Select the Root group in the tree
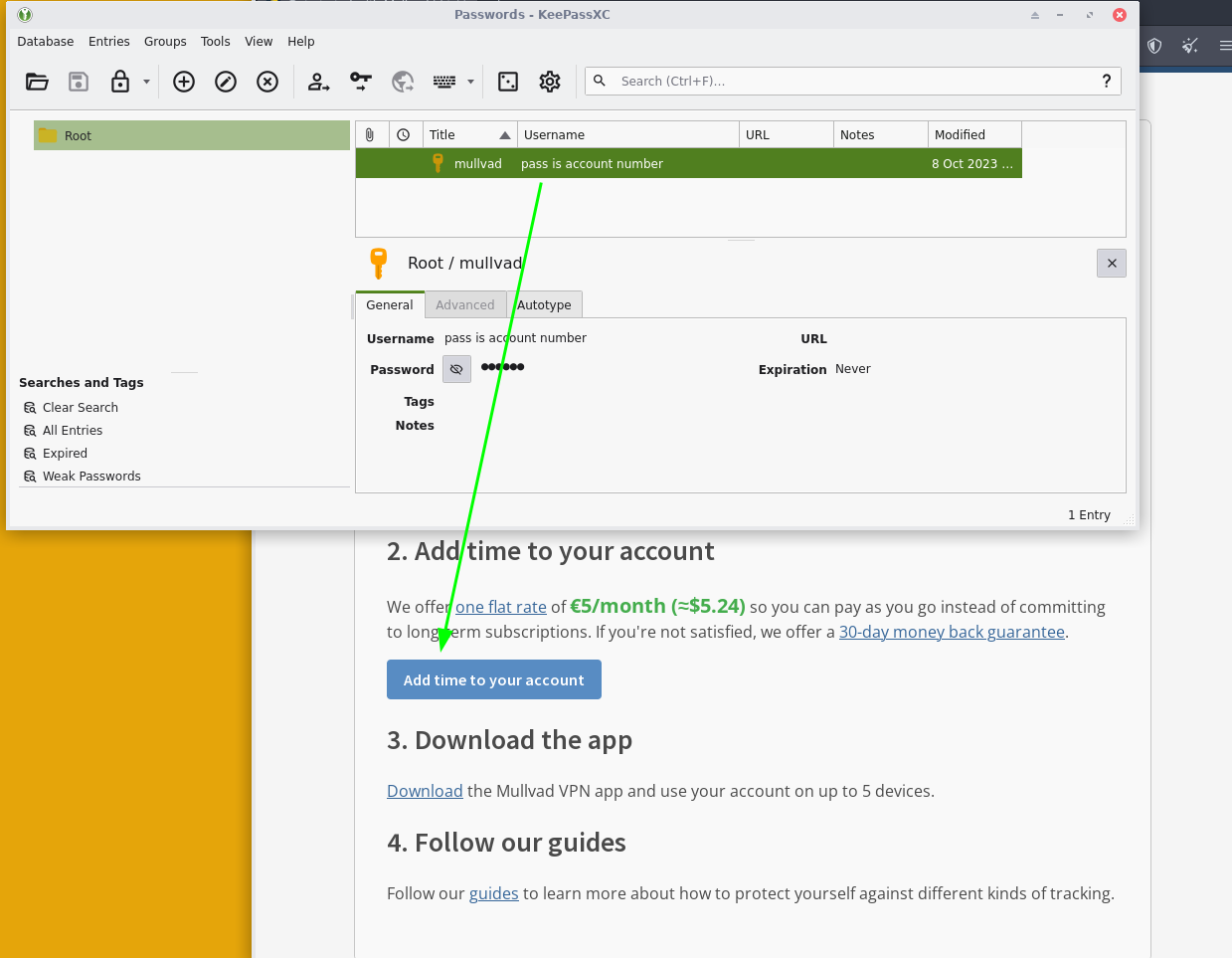Viewport: 1232px width, 958px height. [x=192, y=135]
